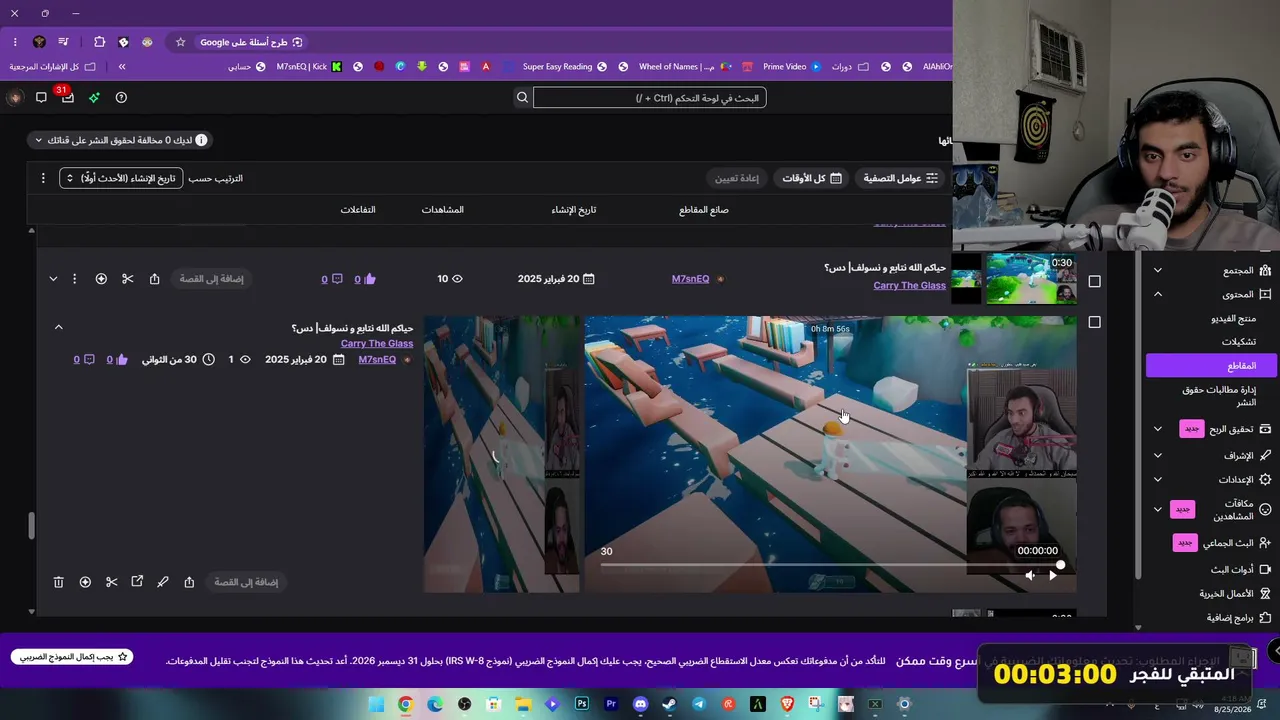1280x720 pixels.
Task: Click the magnifier search icon beside the dashboard search box
Action: click(522, 97)
